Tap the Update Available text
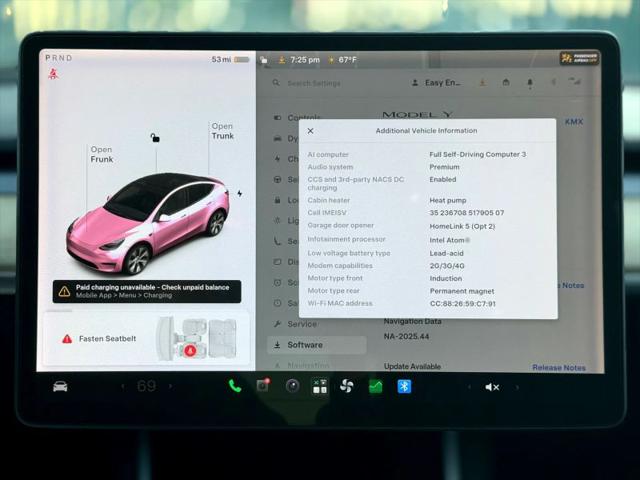 pos(412,367)
